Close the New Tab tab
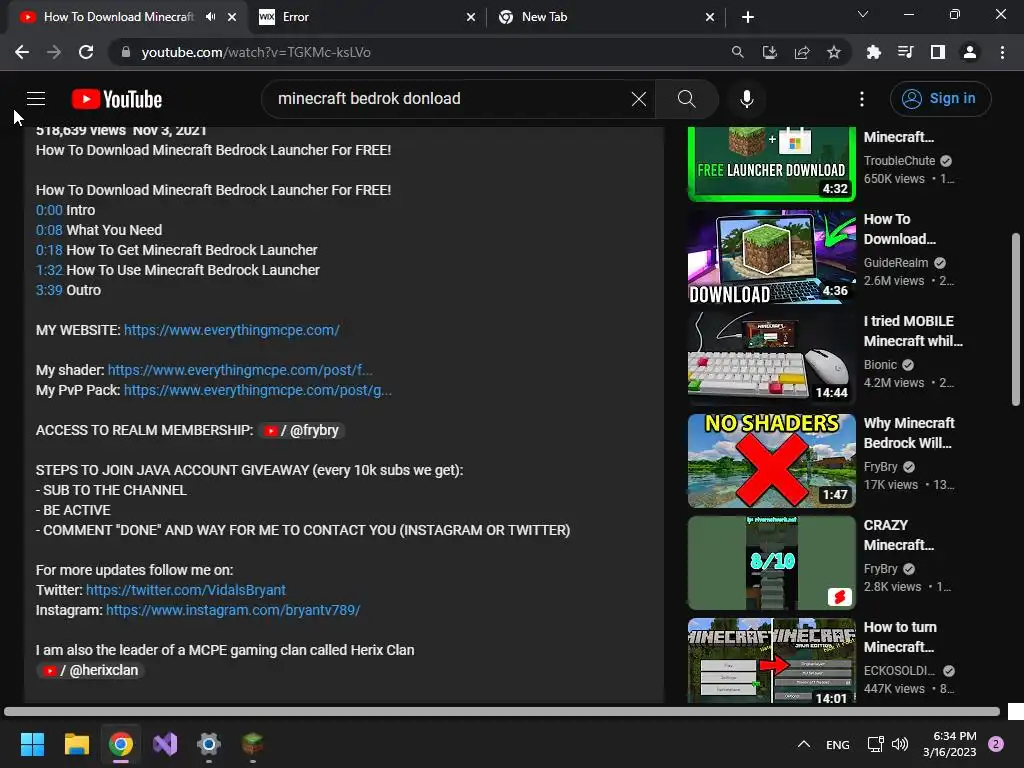1024x768 pixels. point(710,17)
